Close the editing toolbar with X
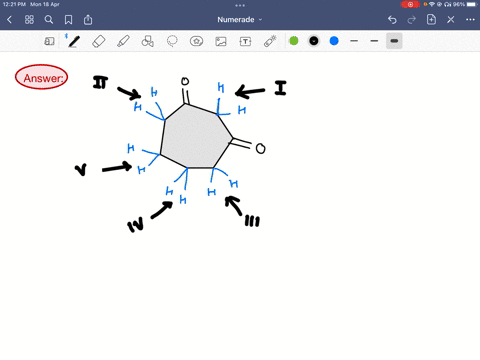480x360 pixels. pyautogui.click(x=451, y=20)
